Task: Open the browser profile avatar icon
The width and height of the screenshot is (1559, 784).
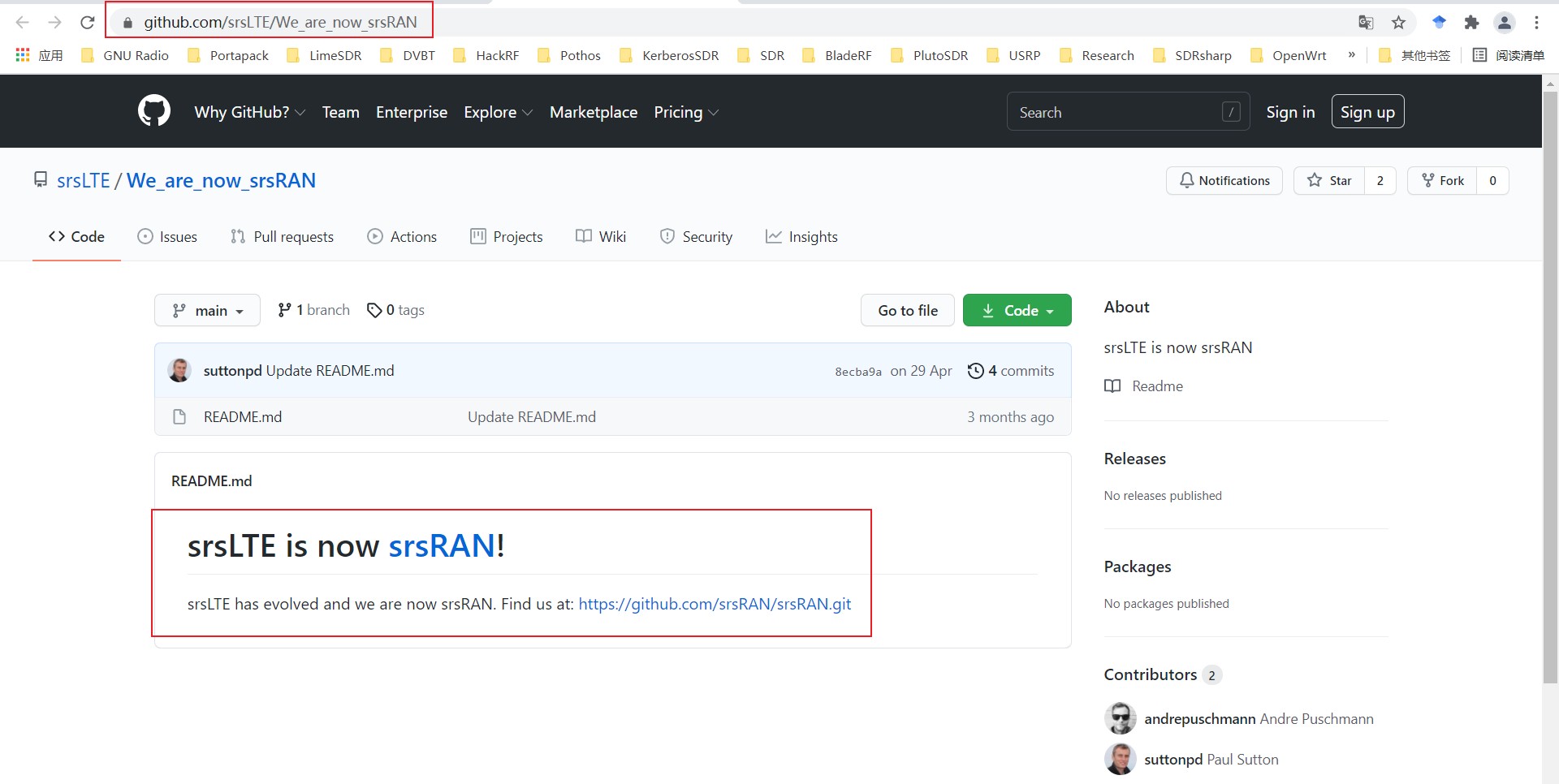Action: [1505, 22]
